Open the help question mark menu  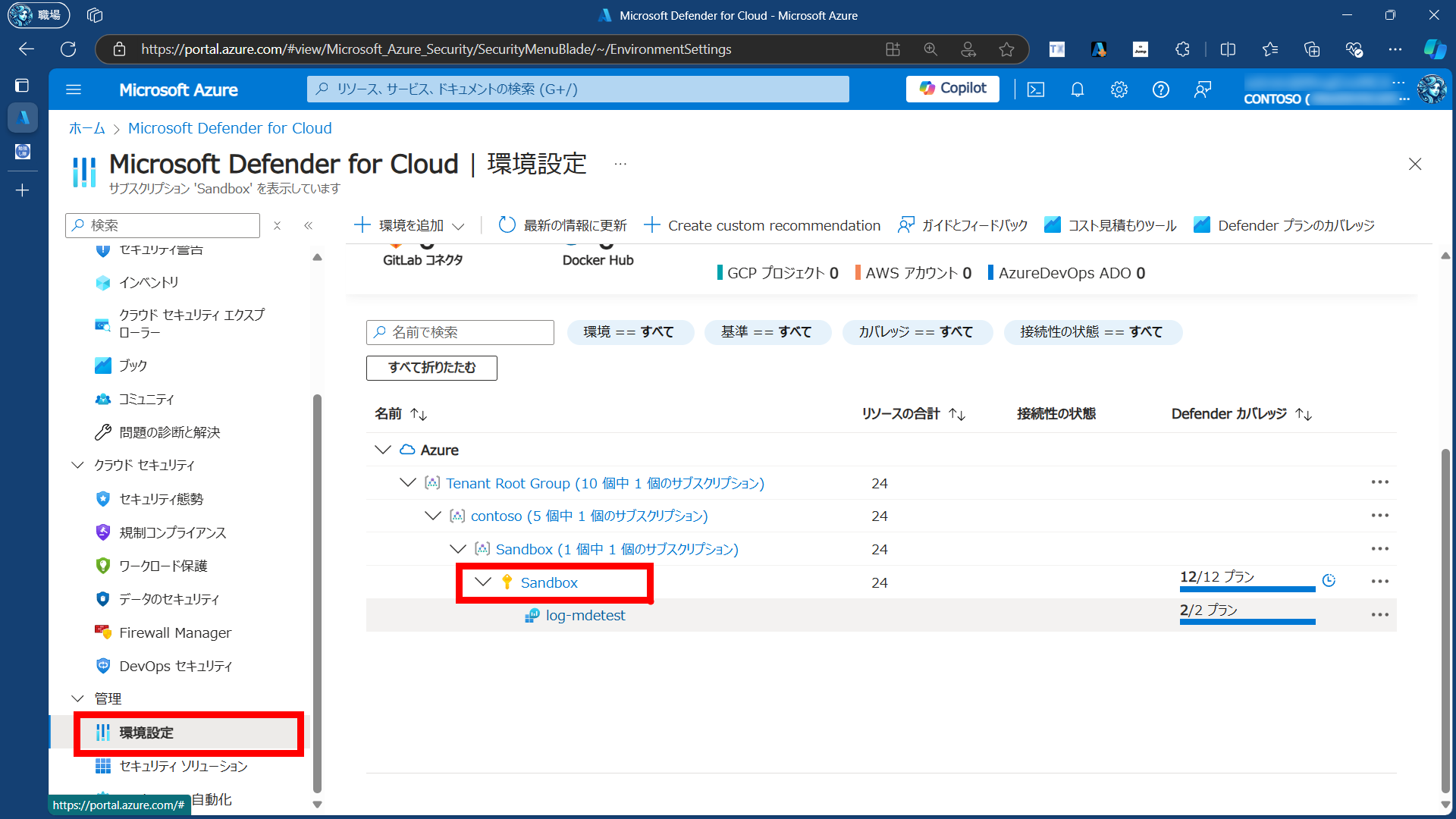(x=1161, y=89)
